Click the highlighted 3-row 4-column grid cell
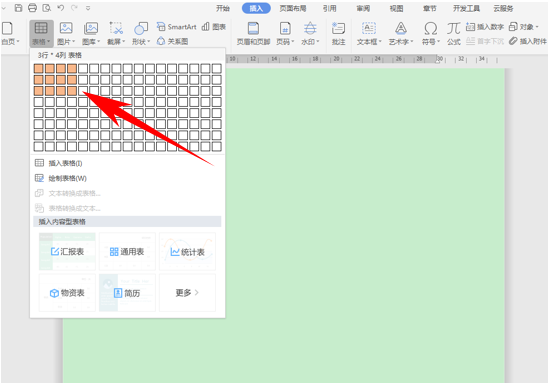 click(x=72, y=91)
